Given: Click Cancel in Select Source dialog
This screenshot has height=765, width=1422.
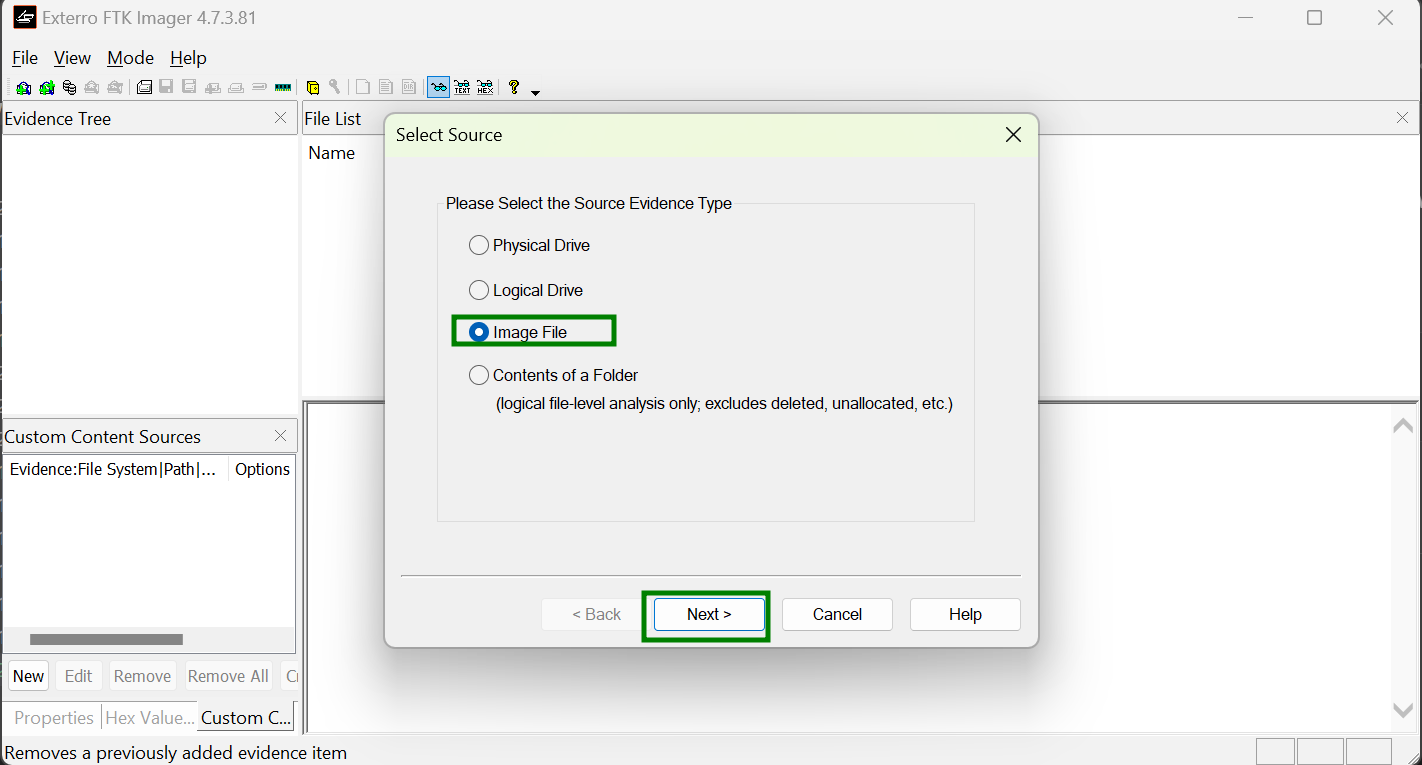Looking at the screenshot, I should tap(837, 614).
